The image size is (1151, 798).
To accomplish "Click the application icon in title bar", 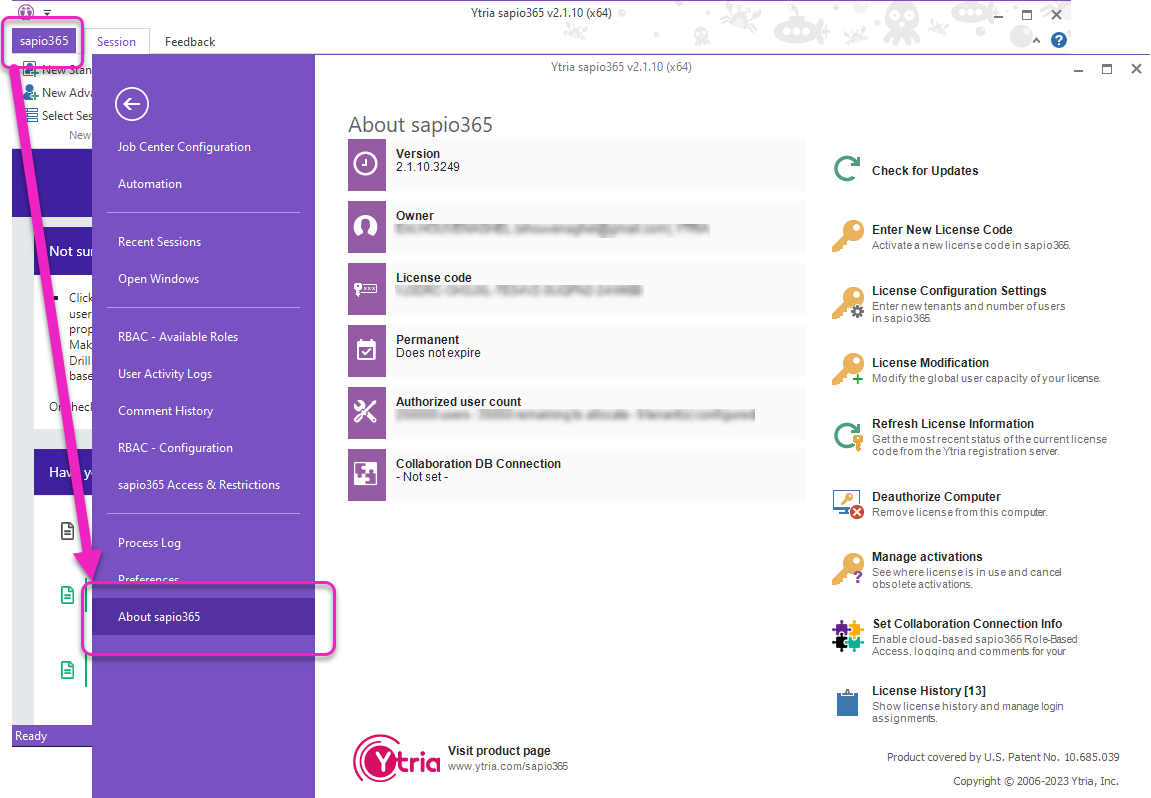I will coord(26,12).
